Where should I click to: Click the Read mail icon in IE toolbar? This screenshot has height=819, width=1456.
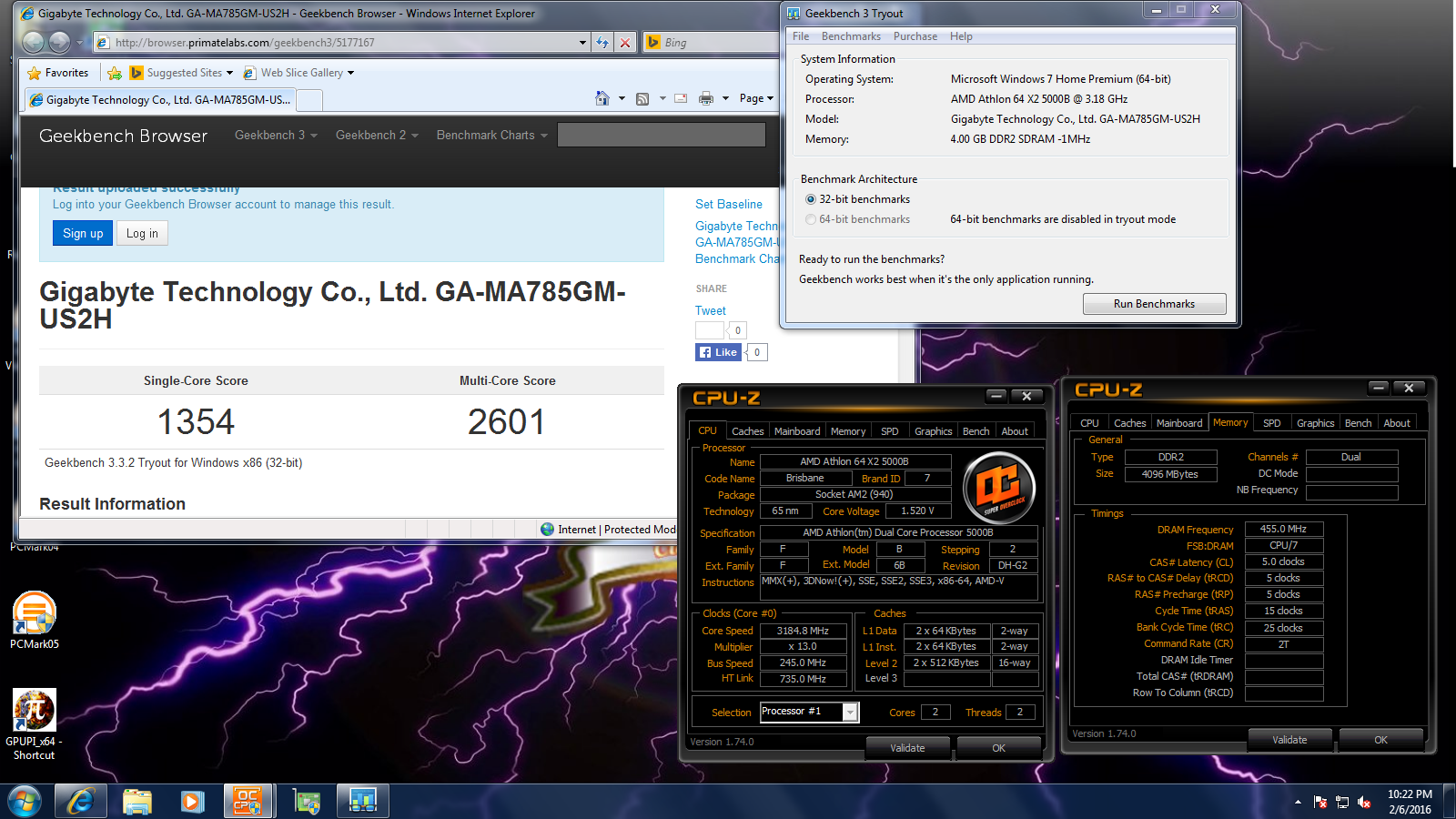click(x=681, y=98)
